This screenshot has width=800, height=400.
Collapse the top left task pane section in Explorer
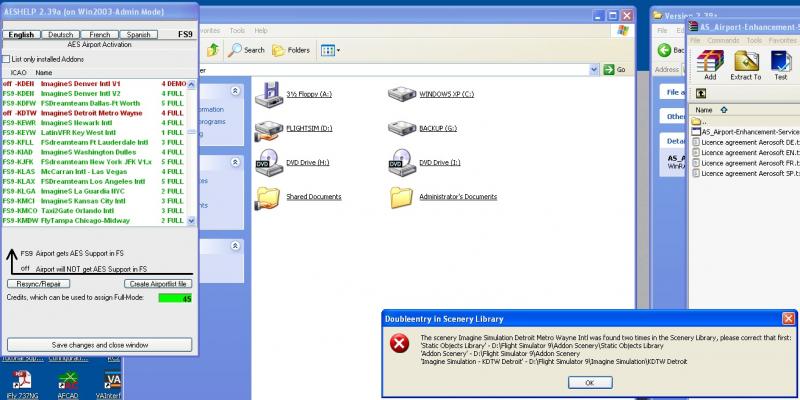click(235, 91)
